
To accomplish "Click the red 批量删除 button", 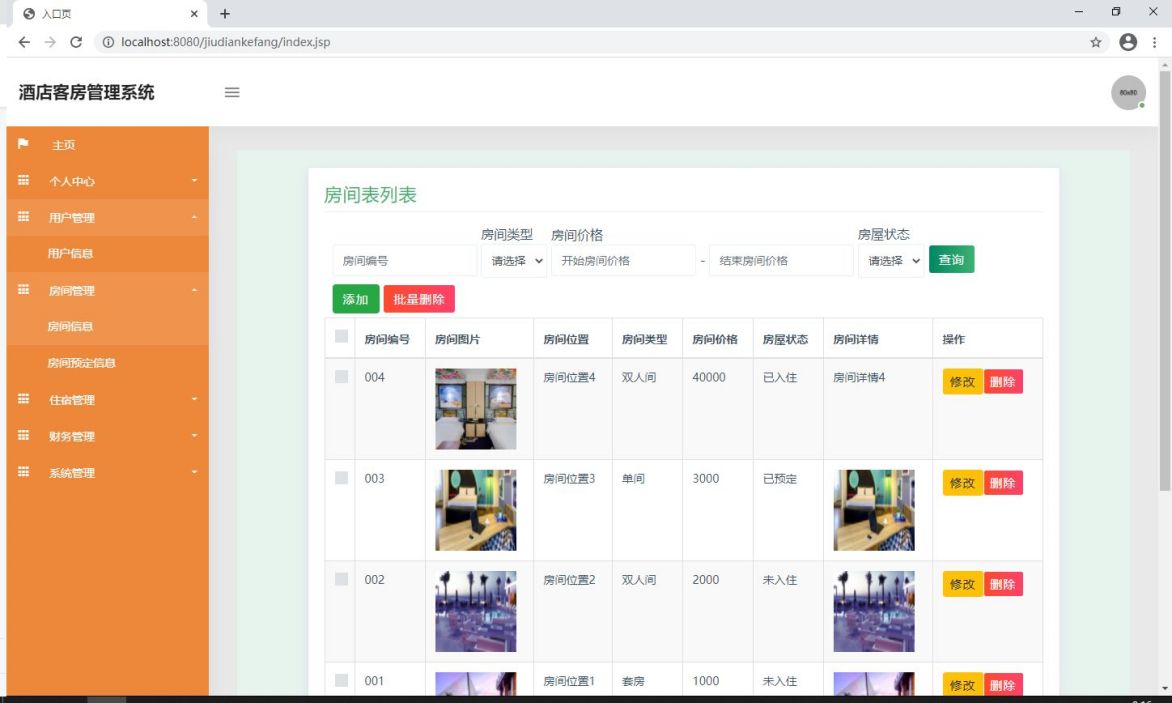I will tap(419, 299).
